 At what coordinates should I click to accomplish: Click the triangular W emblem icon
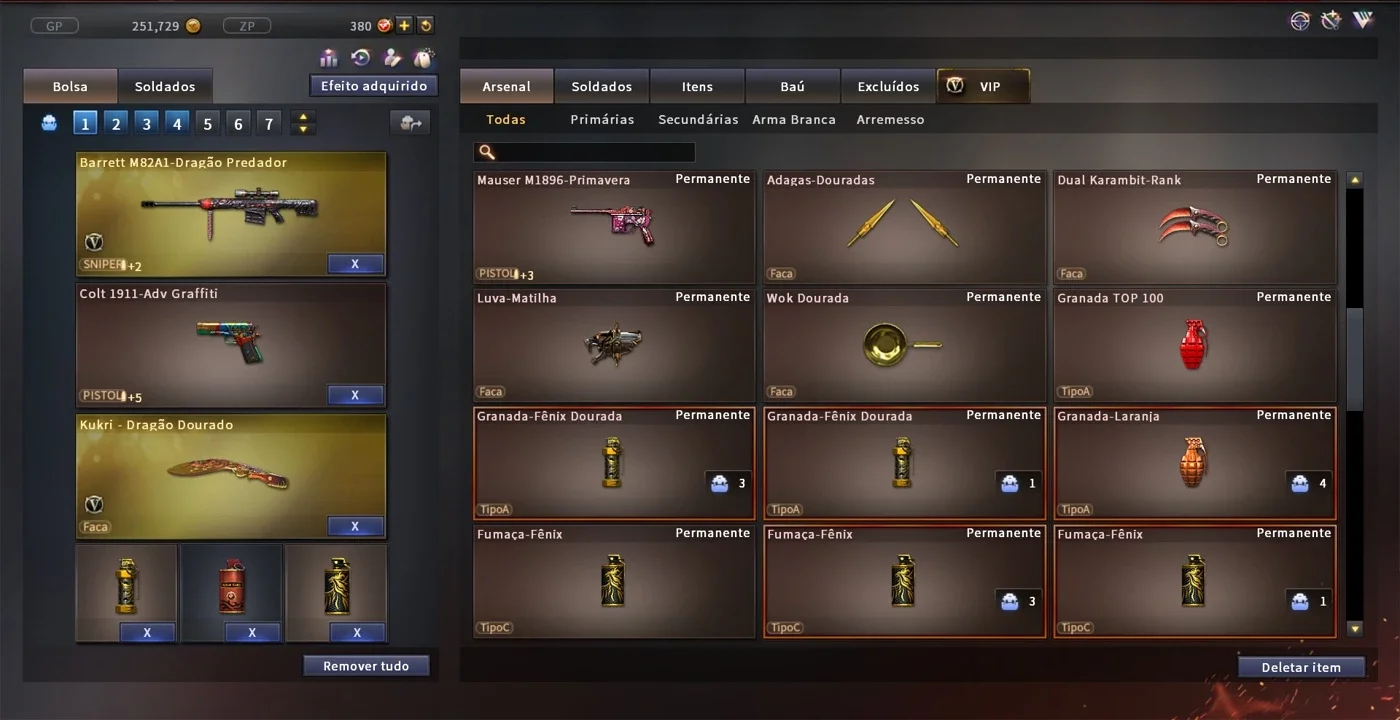(1362, 21)
